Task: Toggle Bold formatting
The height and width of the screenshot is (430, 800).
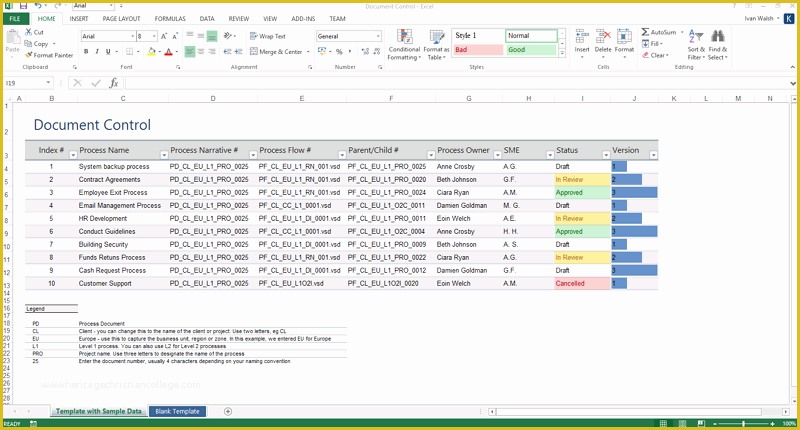Action: (x=86, y=52)
